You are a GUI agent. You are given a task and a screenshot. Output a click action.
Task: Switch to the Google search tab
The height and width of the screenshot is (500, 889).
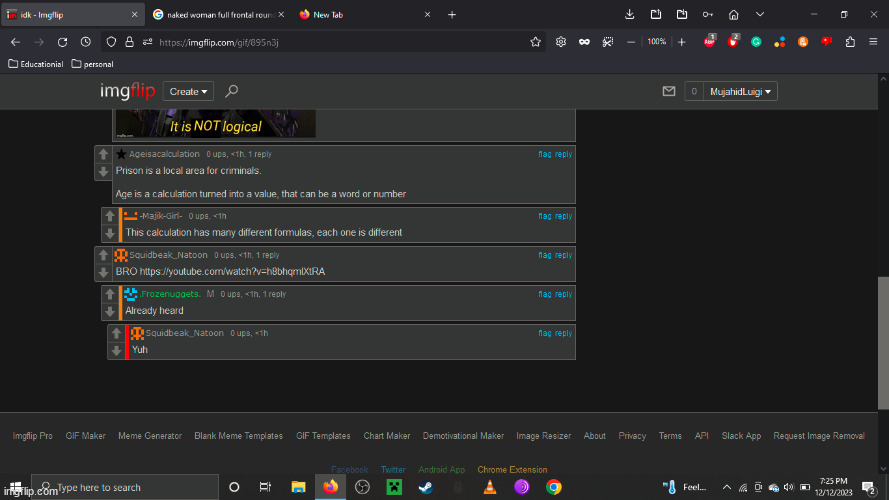218,15
